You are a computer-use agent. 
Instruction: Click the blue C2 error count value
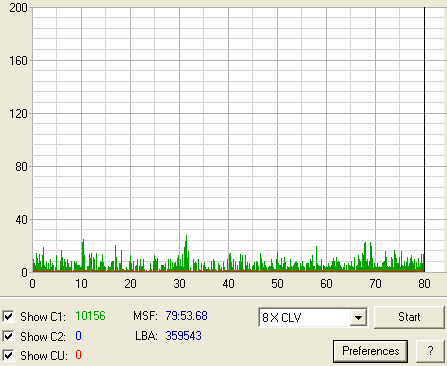(78, 336)
